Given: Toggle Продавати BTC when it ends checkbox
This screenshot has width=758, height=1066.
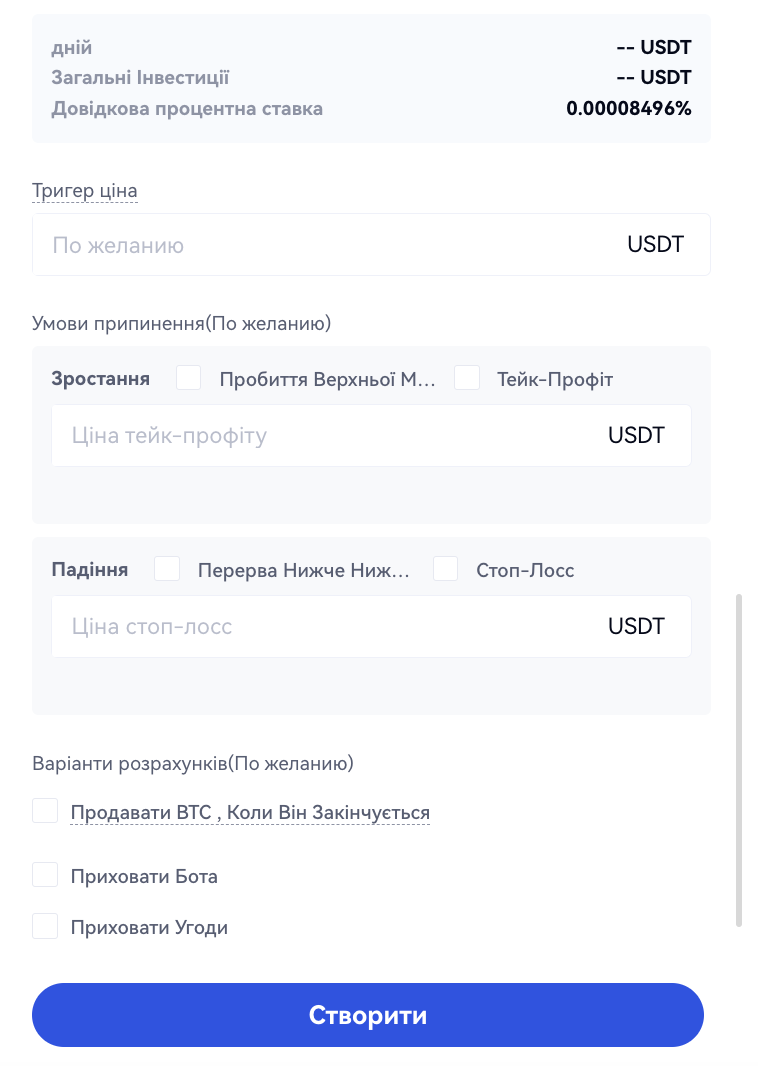Looking at the screenshot, I should coord(45,811).
